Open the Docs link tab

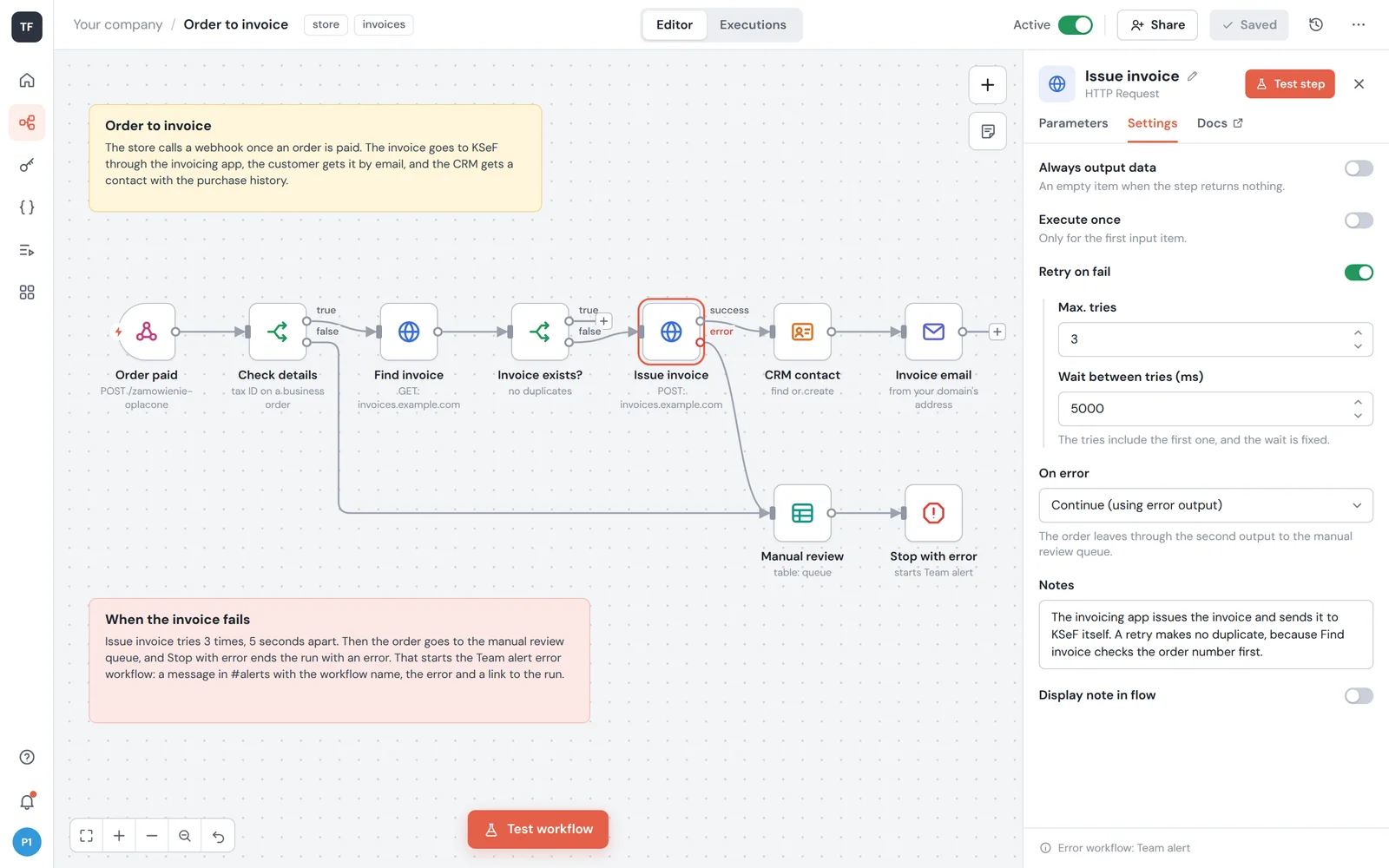[1220, 123]
